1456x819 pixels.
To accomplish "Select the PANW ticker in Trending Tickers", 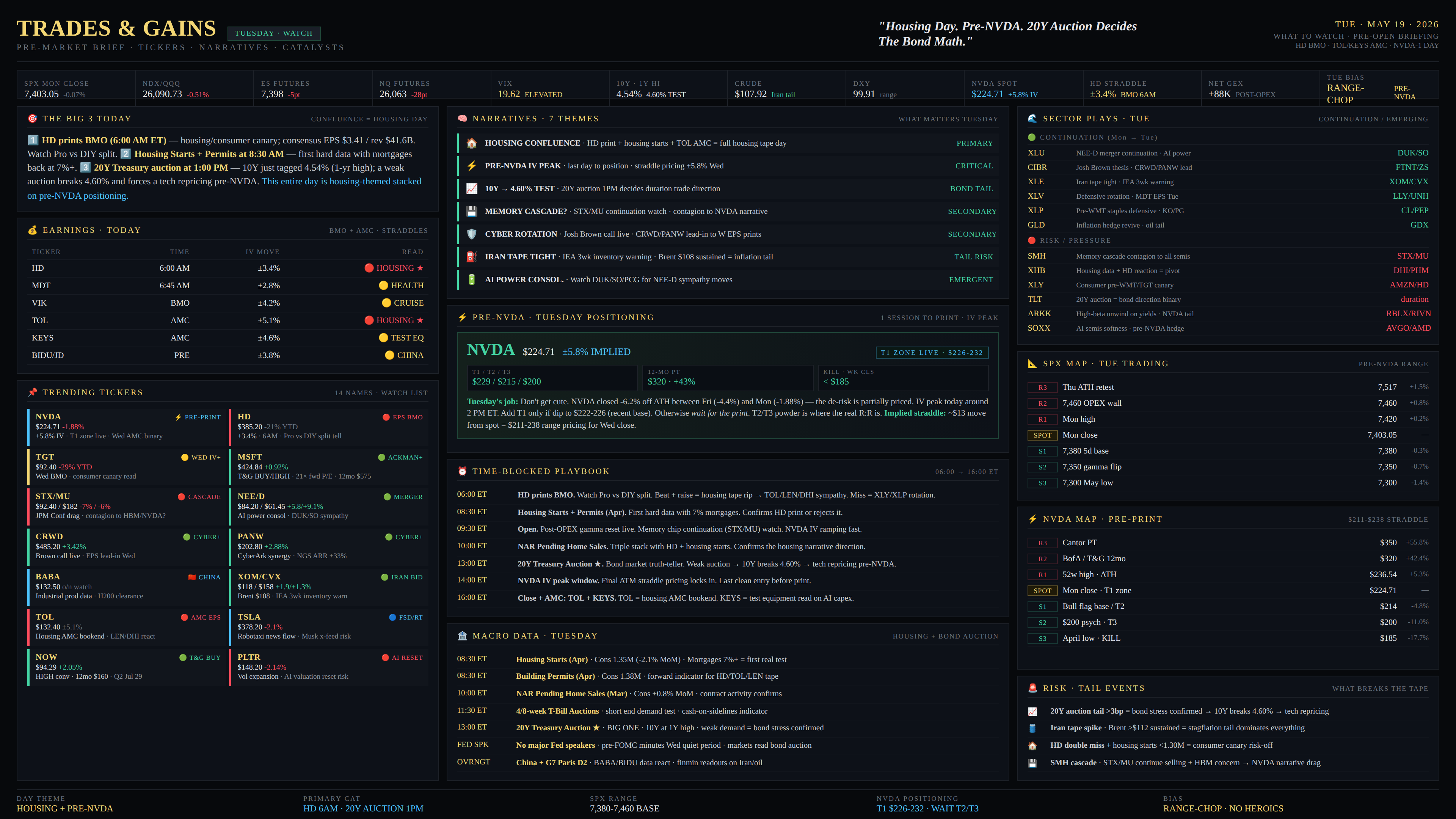I will [250, 537].
